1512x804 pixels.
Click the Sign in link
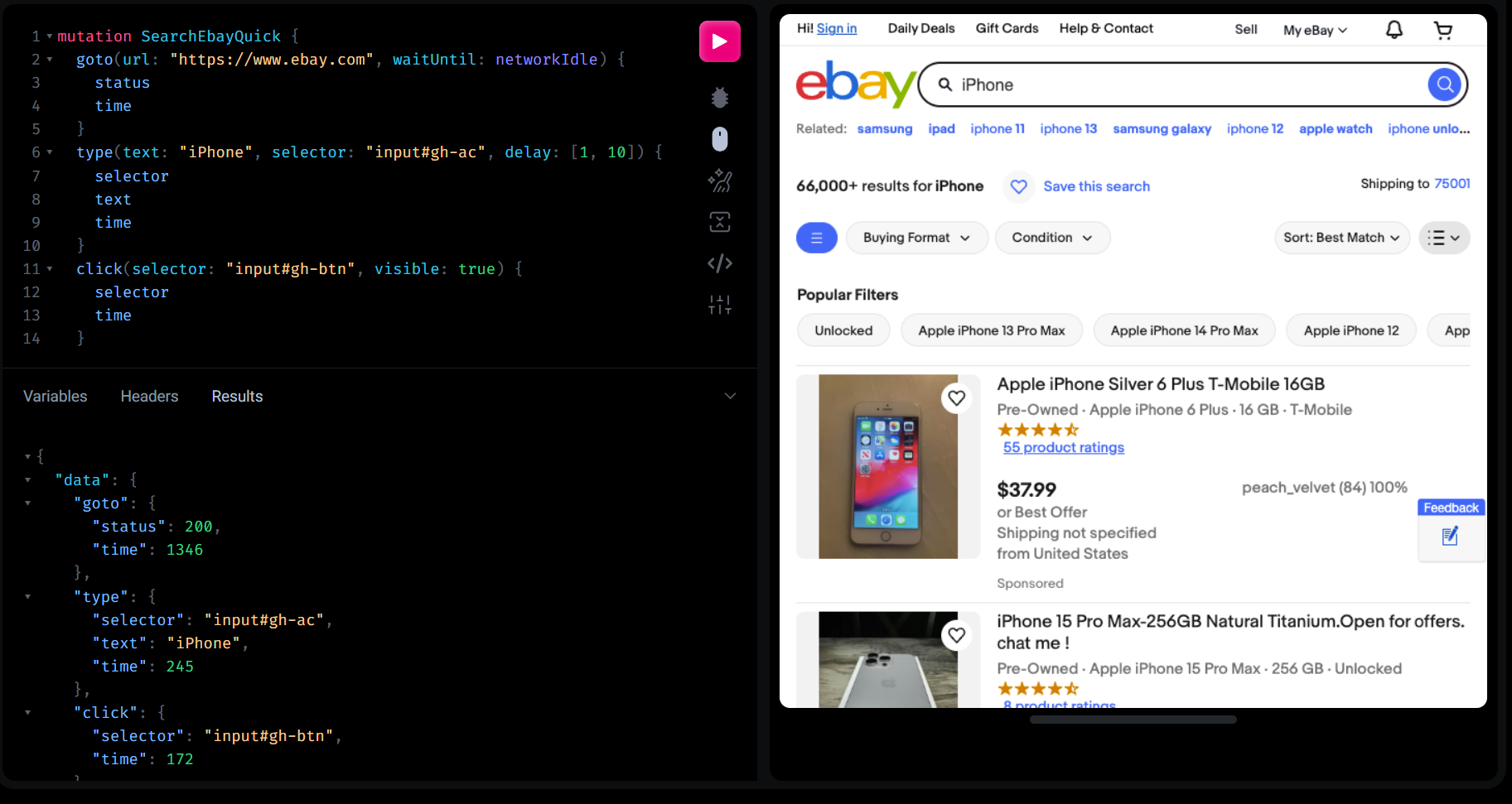(x=837, y=28)
